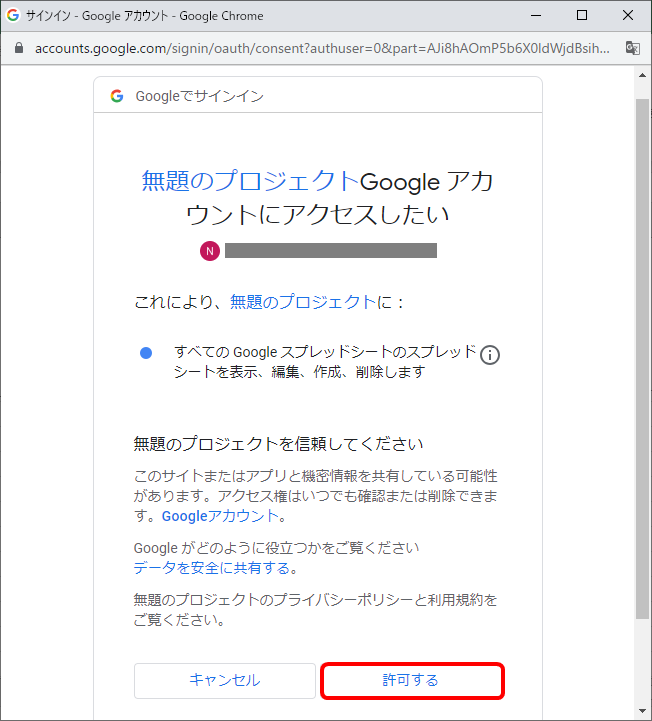Screen dimensions: 652x721
Task: Click the キャンセル cancel button
Action: (224, 681)
